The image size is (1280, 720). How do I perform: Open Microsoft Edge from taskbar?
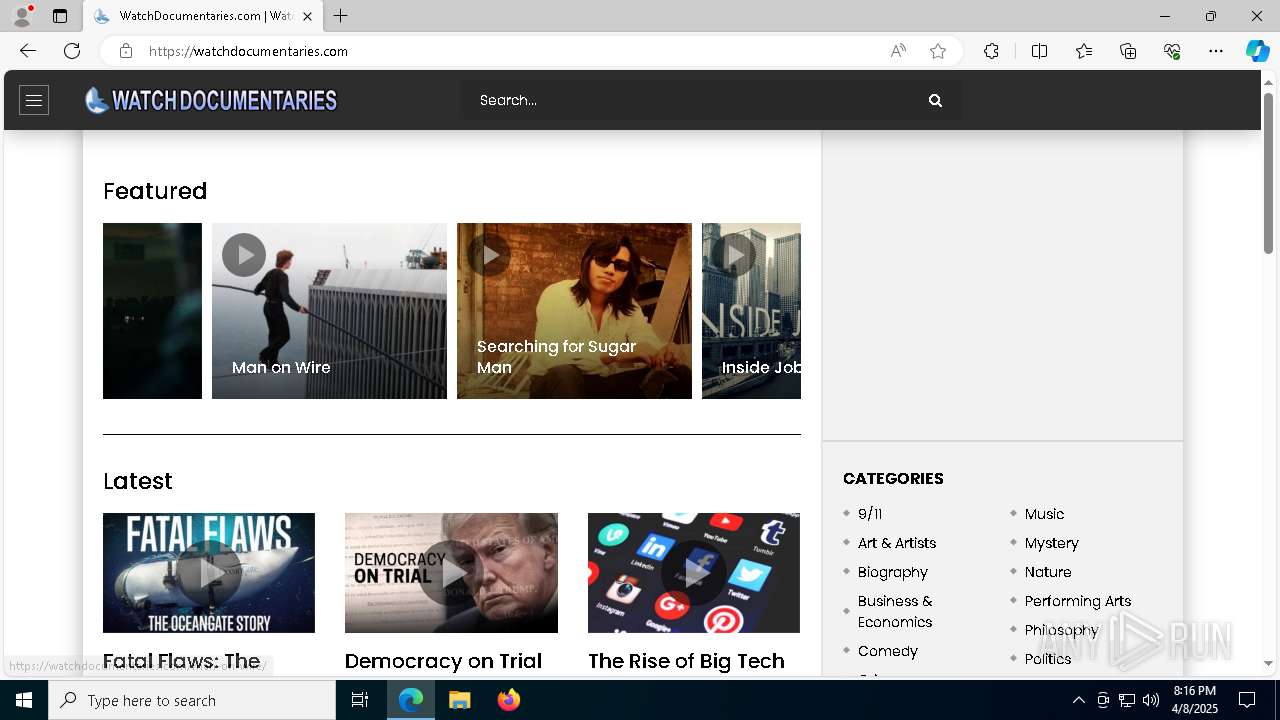[411, 700]
